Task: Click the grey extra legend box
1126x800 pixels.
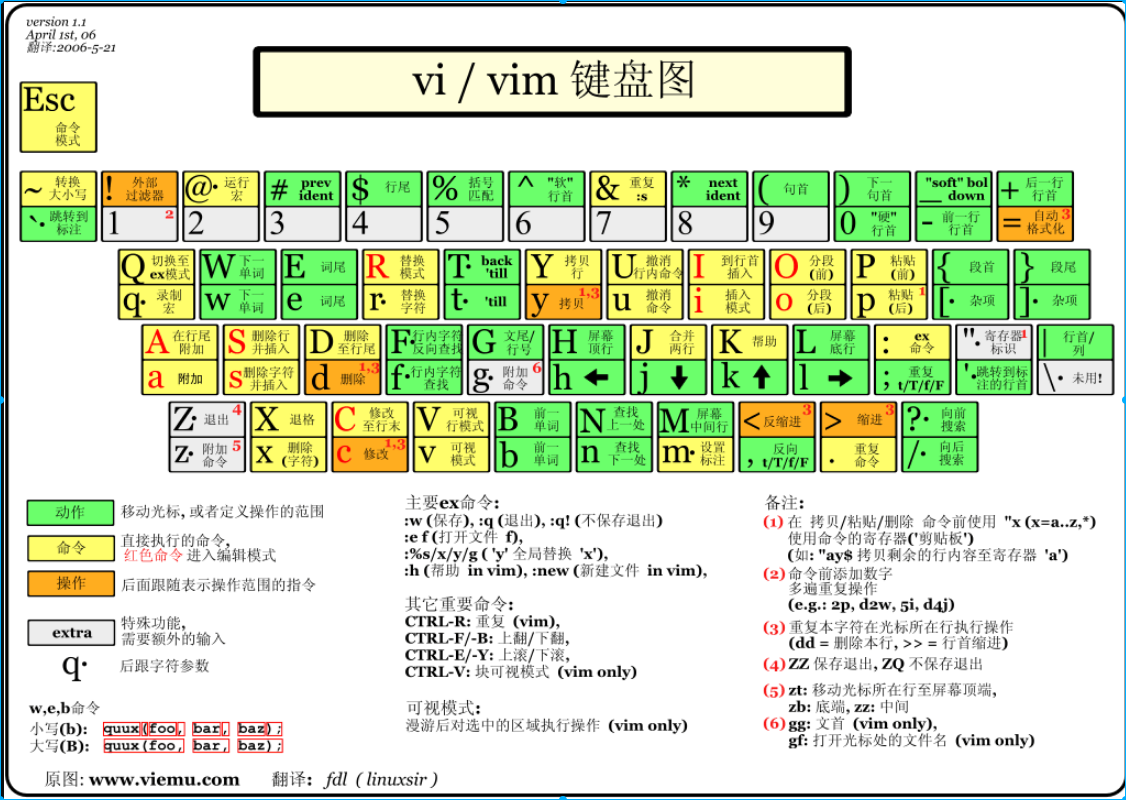Action: click(x=72, y=632)
